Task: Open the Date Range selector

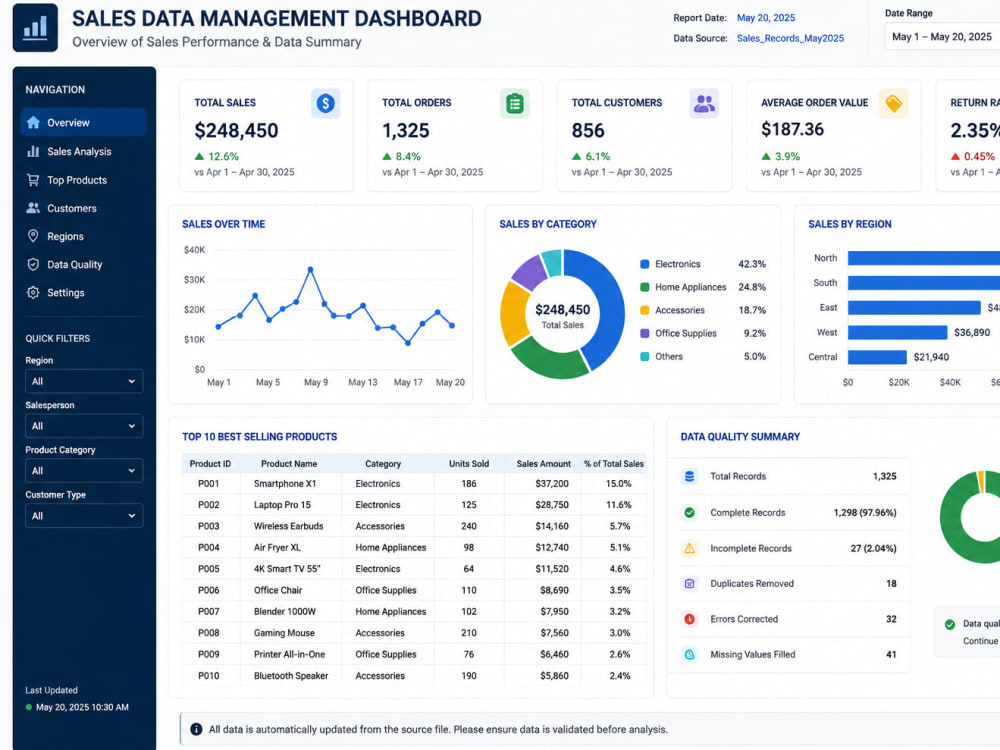Action: (943, 37)
